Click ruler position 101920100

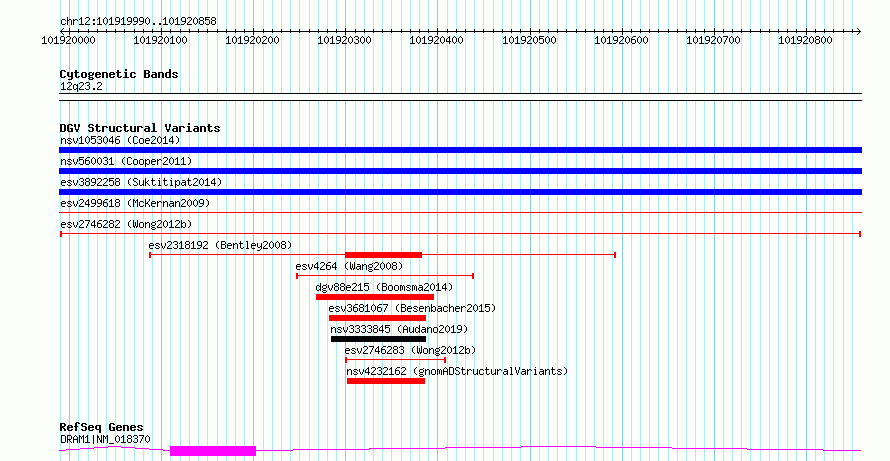161,40
